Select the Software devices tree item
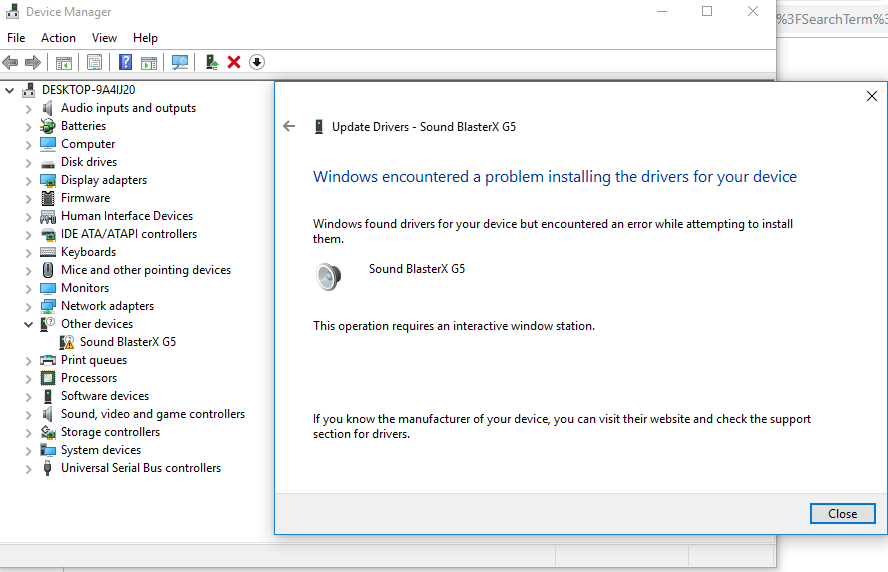Viewport: 888px width, 572px height. [x=105, y=396]
